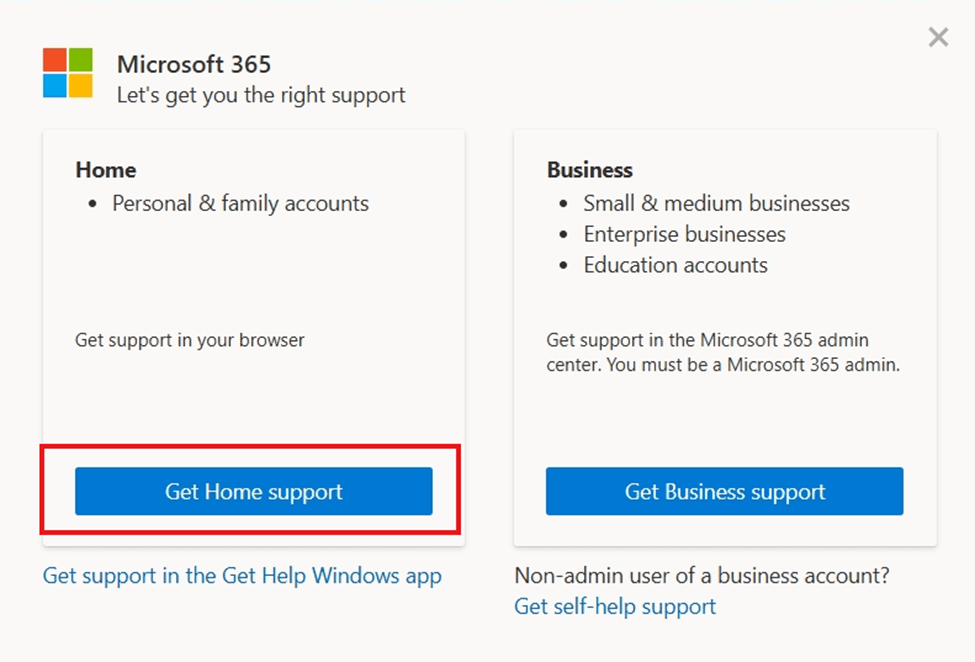This screenshot has width=975, height=662.
Task: Click the highlighted red-outlined support button
Action: (253, 491)
